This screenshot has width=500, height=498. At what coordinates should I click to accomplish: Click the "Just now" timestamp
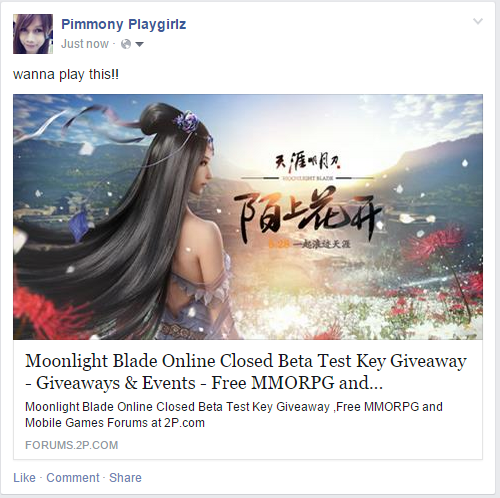tap(85, 44)
